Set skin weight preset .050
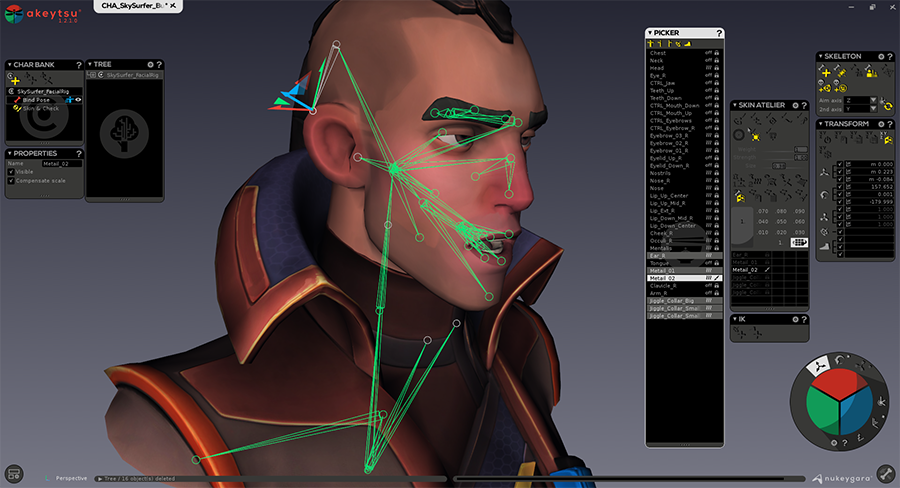Image resolution: width=900 pixels, height=488 pixels. click(x=781, y=222)
